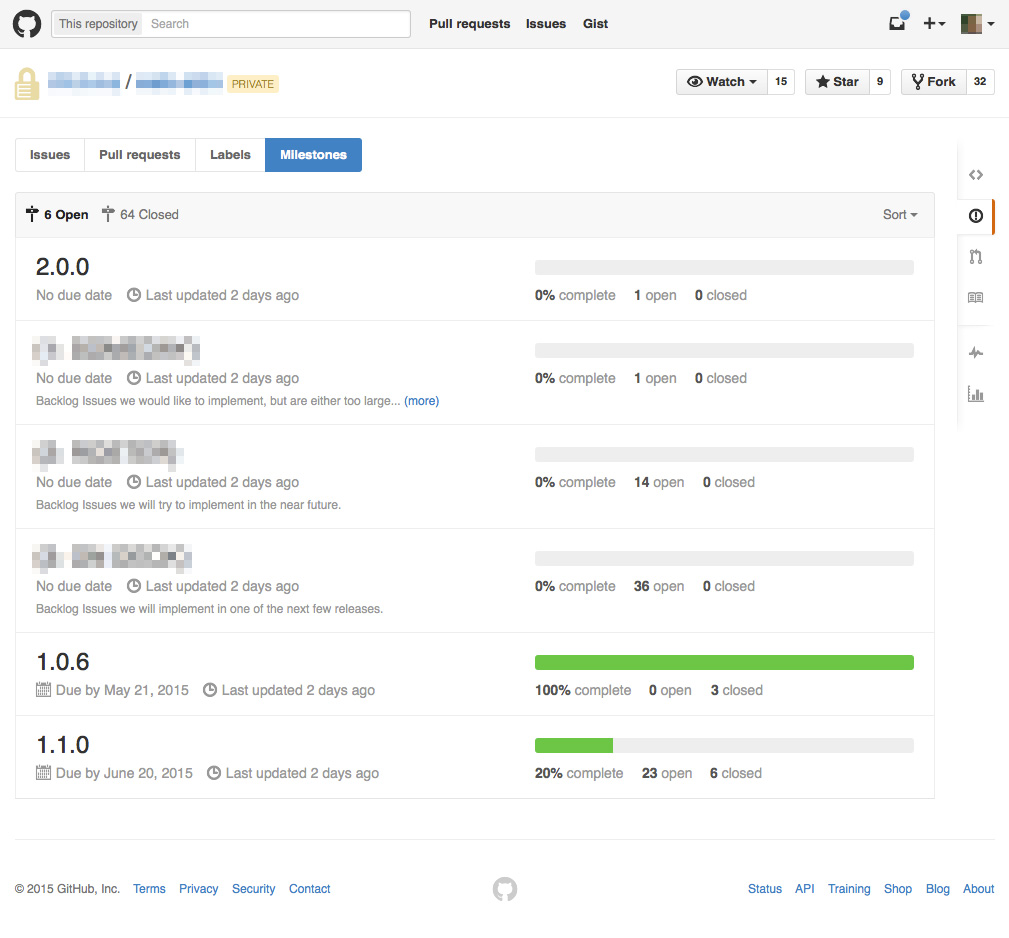Select the Issues icon in right sidebar

(x=976, y=216)
